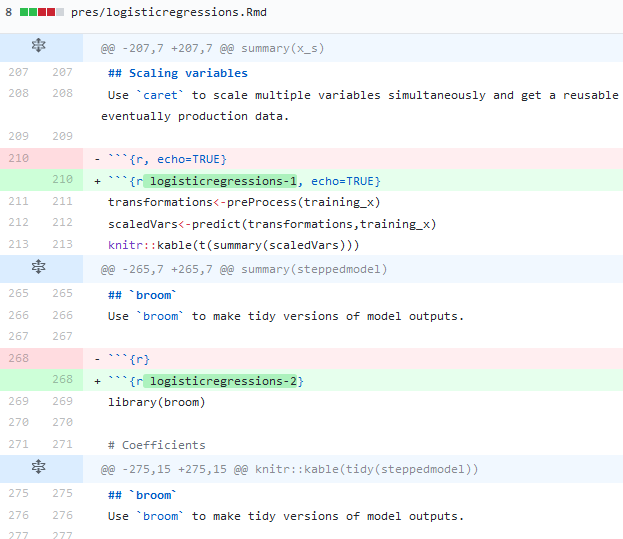Select right line number 269
This screenshot has width=623, height=539.
[x=62, y=401]
